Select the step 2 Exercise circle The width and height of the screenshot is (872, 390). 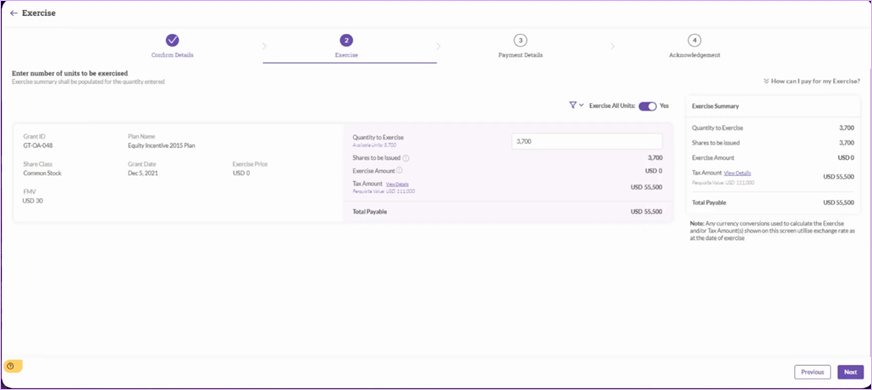point(346,40)
